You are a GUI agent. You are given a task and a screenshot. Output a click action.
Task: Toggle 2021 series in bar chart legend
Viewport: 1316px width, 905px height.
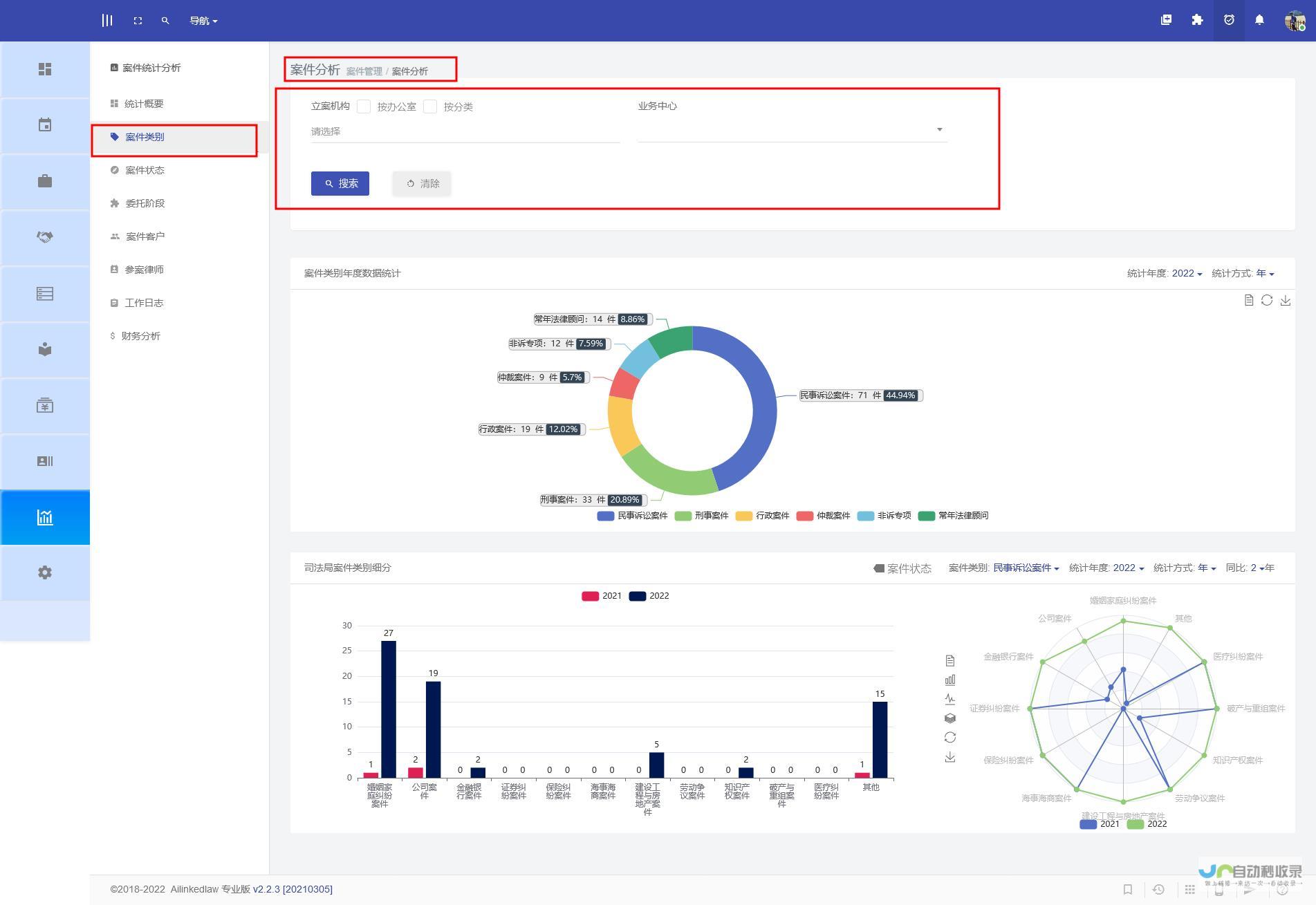coord(602,596)
